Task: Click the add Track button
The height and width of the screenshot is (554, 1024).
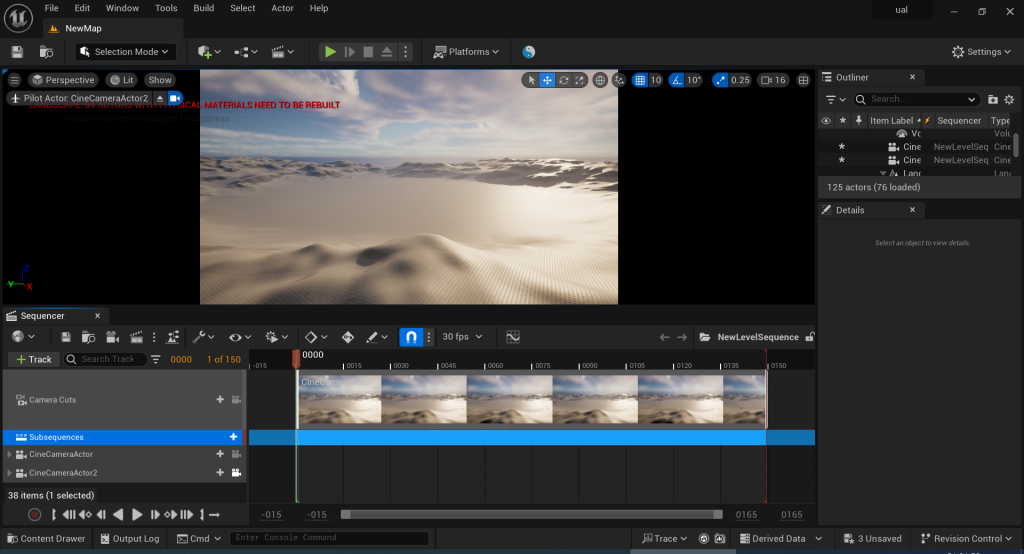Action: (x=33, y=359)
